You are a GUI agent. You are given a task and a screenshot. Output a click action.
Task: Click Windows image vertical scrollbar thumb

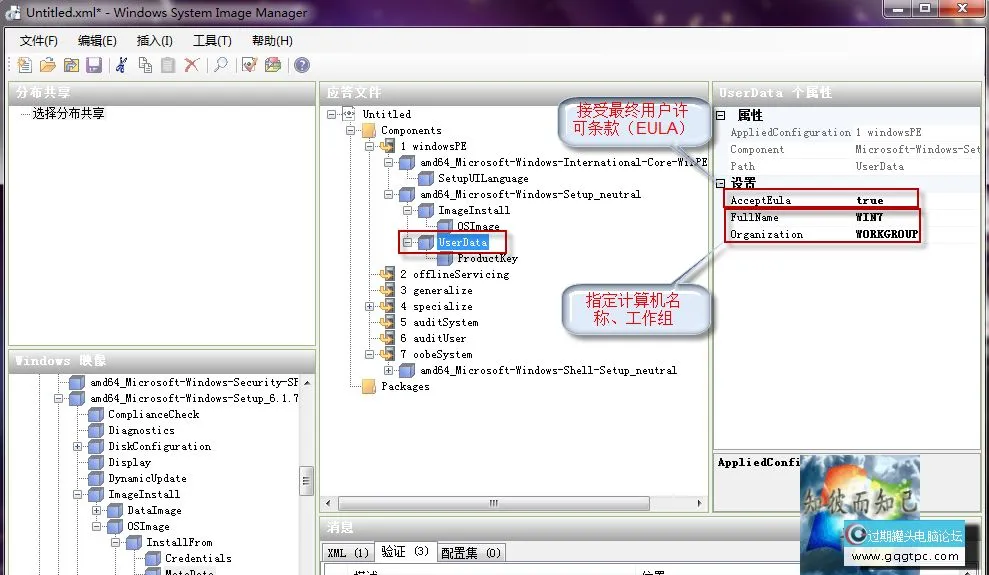pos(307,481)
